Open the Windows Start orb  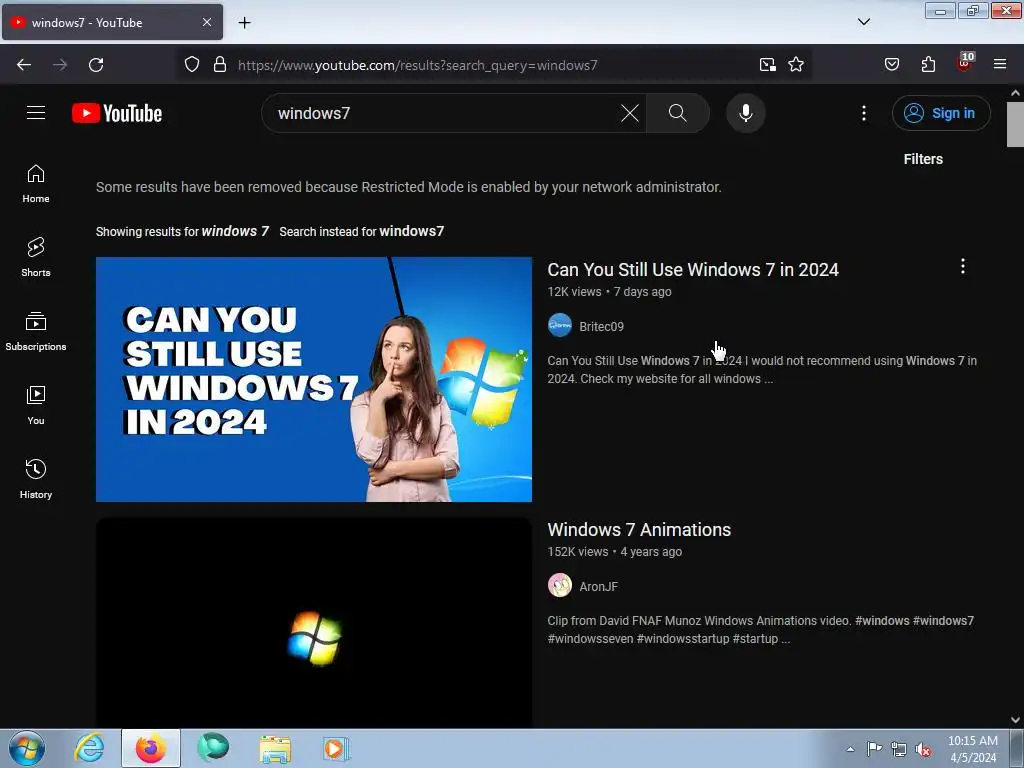27,748
